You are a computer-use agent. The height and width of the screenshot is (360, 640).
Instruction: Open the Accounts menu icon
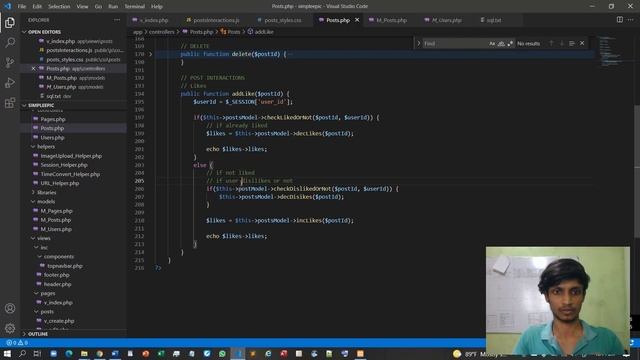(10, 308)
